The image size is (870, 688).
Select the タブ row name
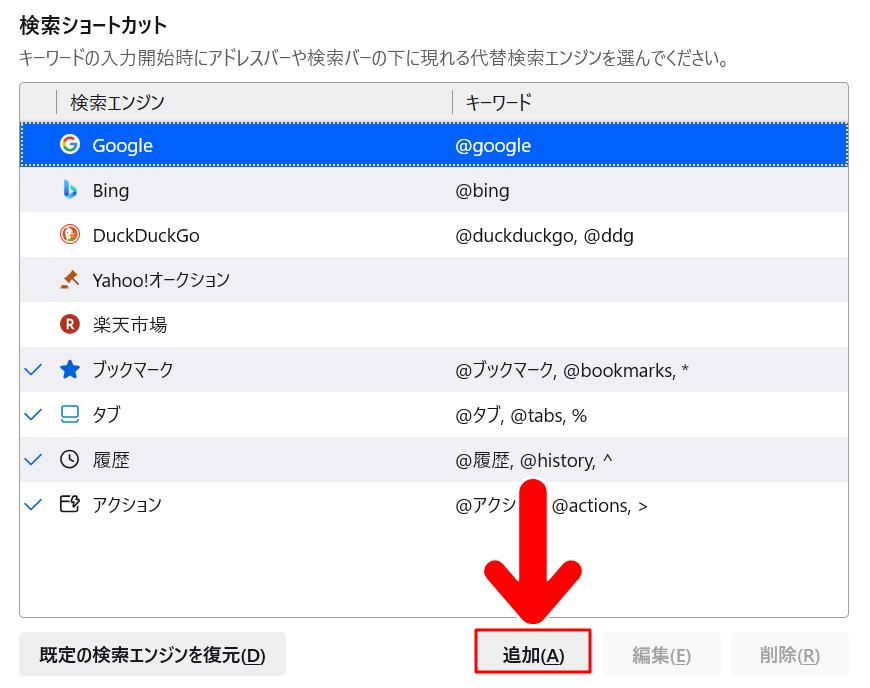pos(107,414)
